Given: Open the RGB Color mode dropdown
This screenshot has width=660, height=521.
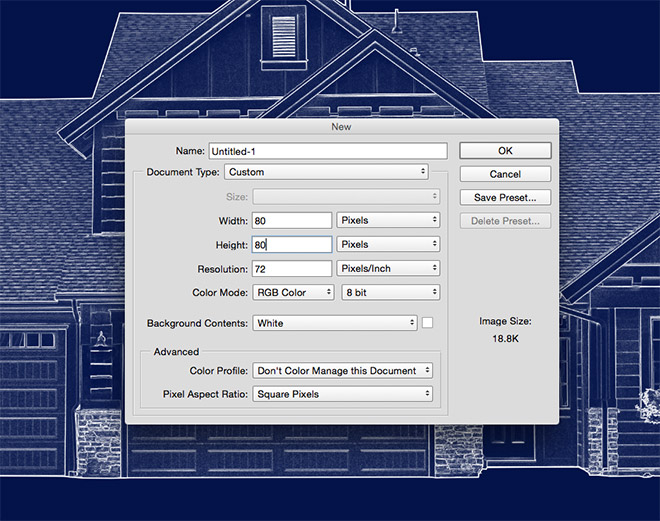Looking at the screenshot, I should [293, 293].
